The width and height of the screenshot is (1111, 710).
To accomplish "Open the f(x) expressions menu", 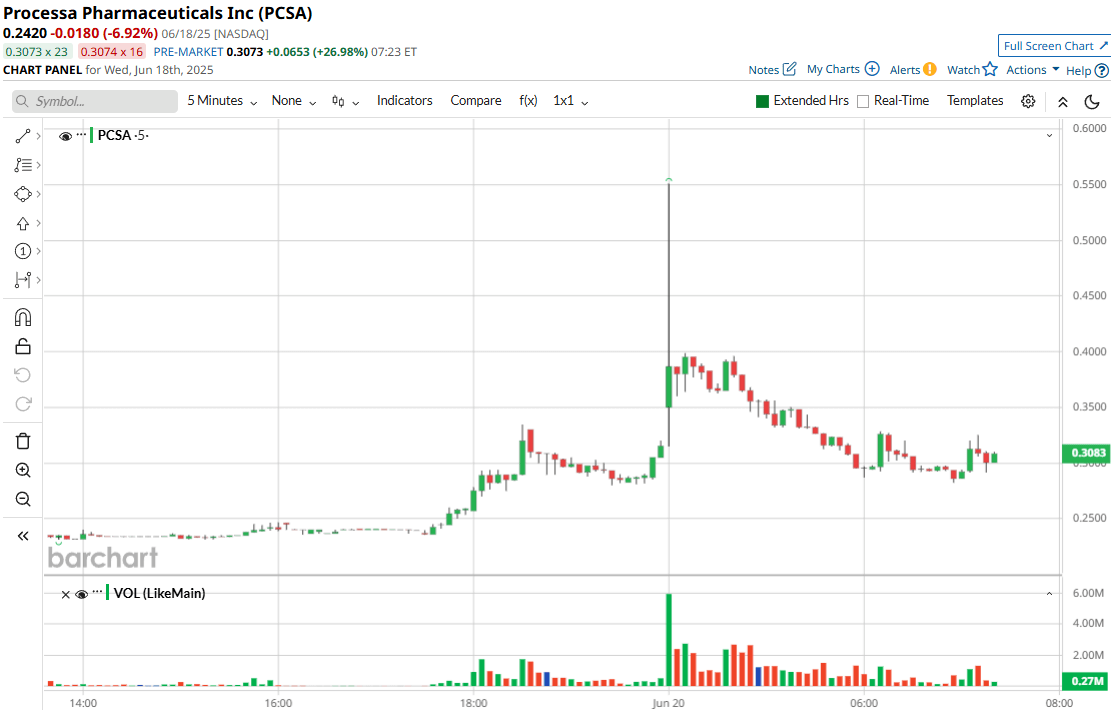I will point(529,101).
